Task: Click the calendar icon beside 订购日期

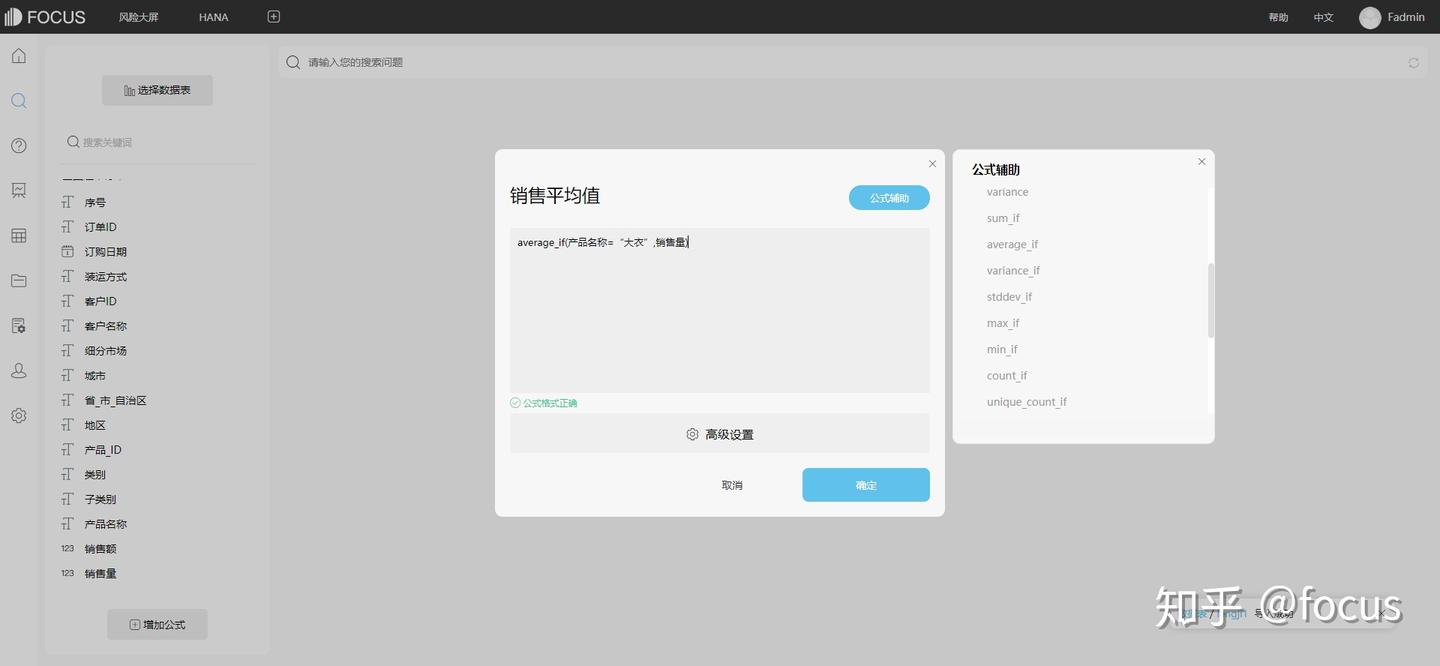Action: click(66, 251)
